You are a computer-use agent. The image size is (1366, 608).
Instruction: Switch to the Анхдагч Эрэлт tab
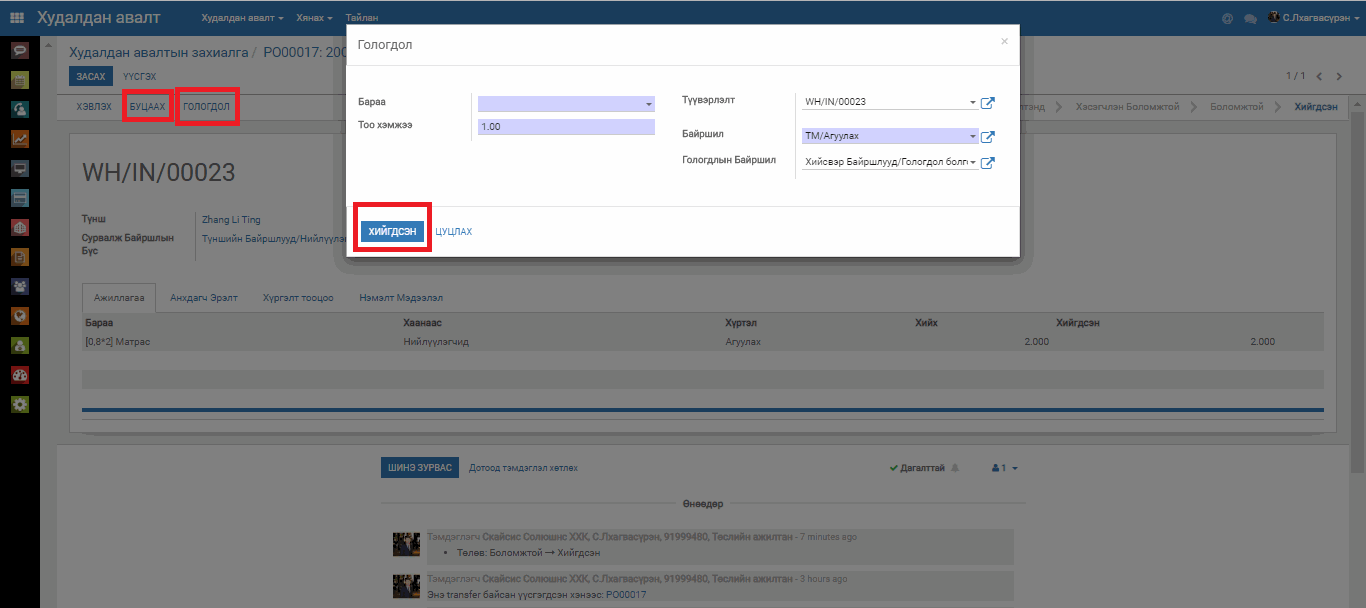[204, 298]
